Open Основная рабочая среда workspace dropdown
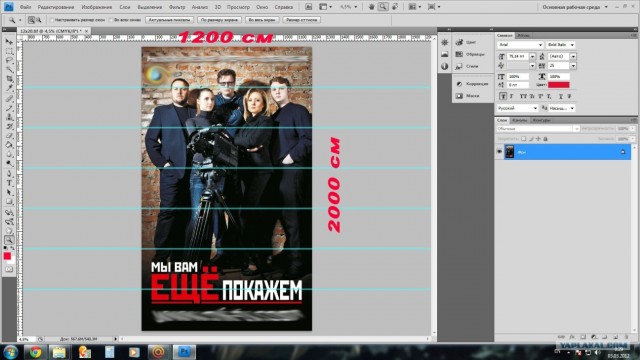This screenshot has height=360, width=640. pos(575,7)
